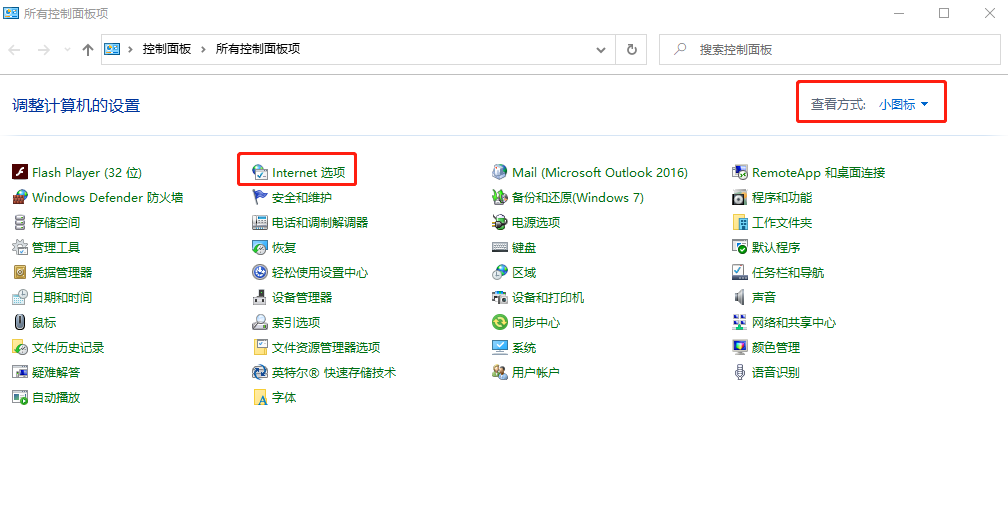The height and width of the screenshot is (511, 1008).
Task: Expand the 小图标 view mode dropdown
Action: (x=904, y=104)
